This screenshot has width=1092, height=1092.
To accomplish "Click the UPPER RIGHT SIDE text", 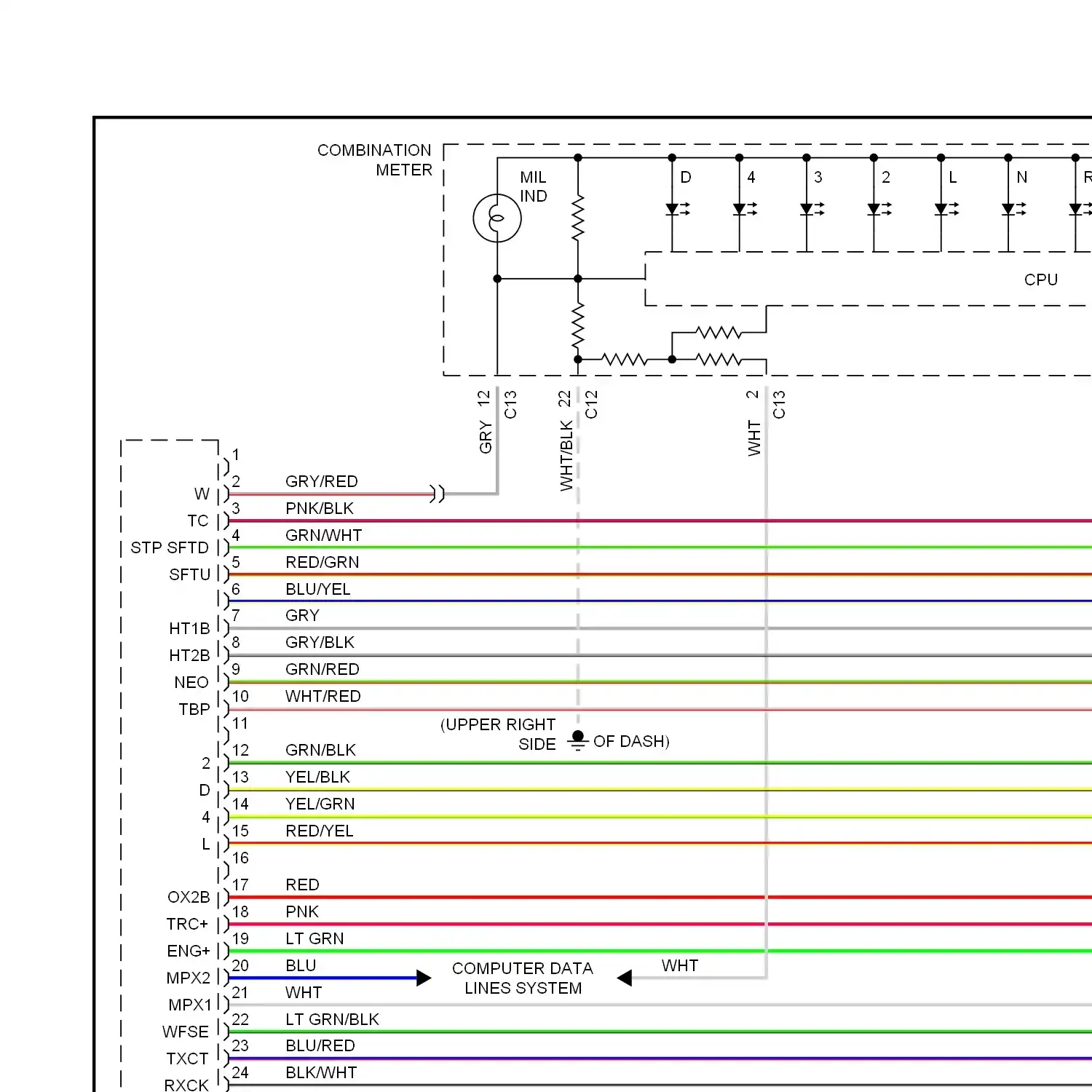I will click(x=498, y=734).
